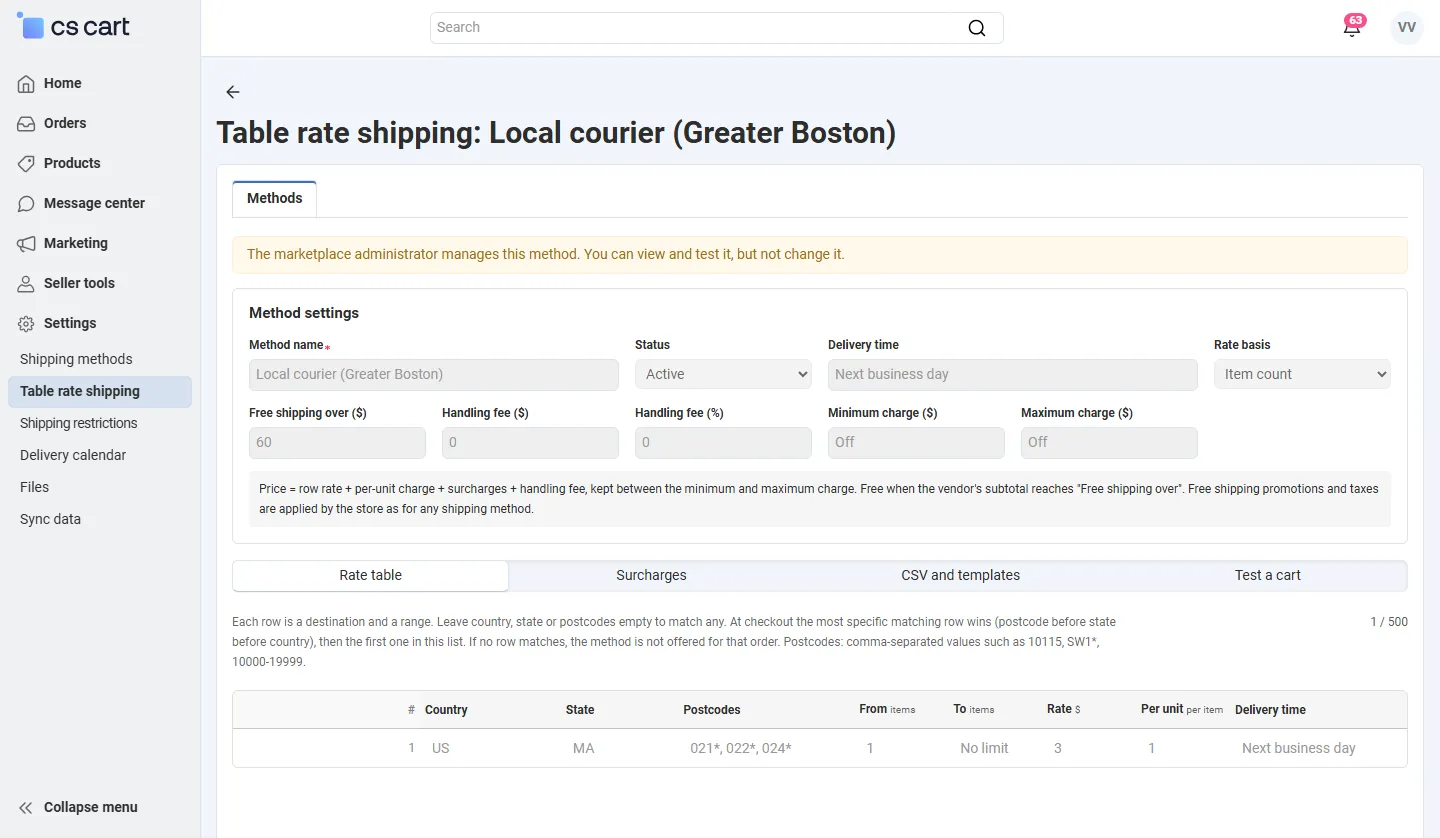Open Shipping methods in the sidebar

pyautogui.click(x=100, y=359)
